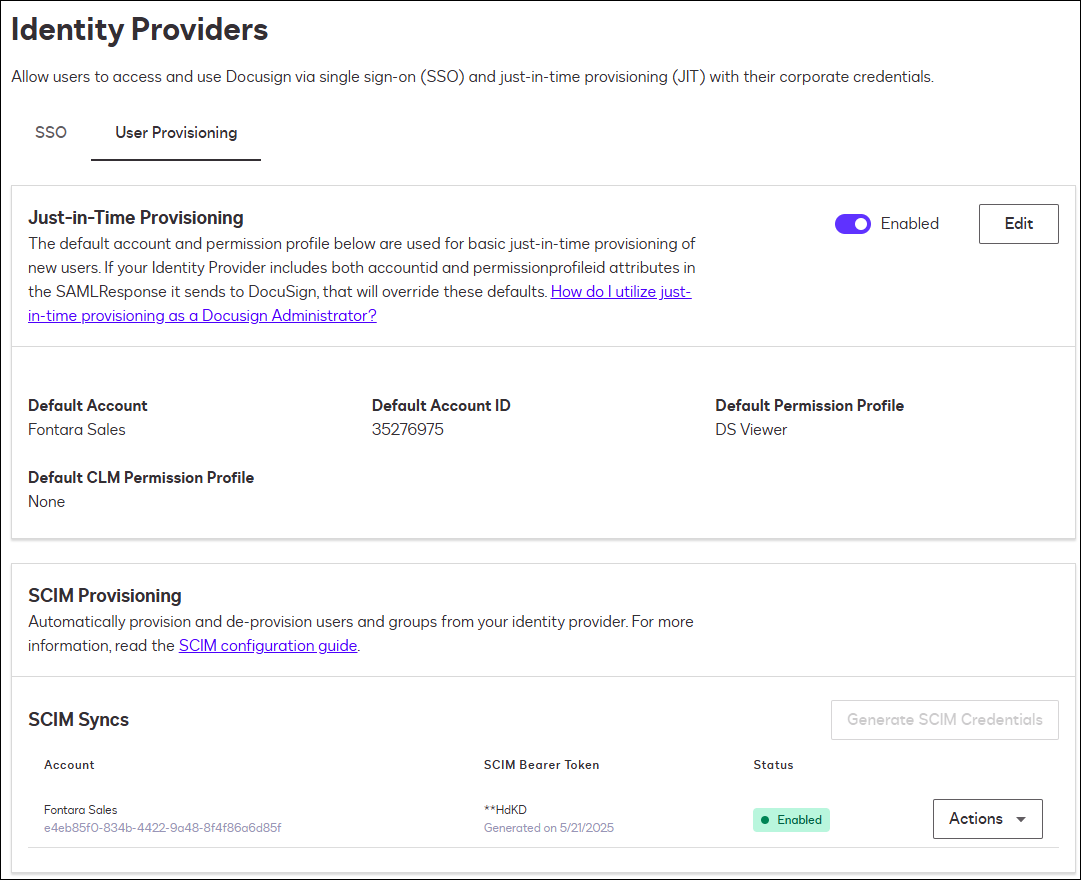Click the Identity Providers page heading
Screen dimensions: 1081x880
[x=138, y=30]
